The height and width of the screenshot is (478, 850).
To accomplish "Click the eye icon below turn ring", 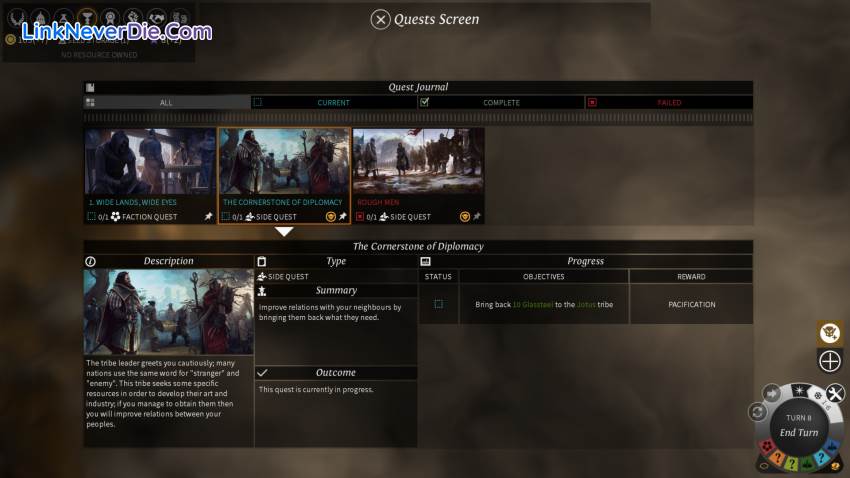I will (x=763, y=466).
